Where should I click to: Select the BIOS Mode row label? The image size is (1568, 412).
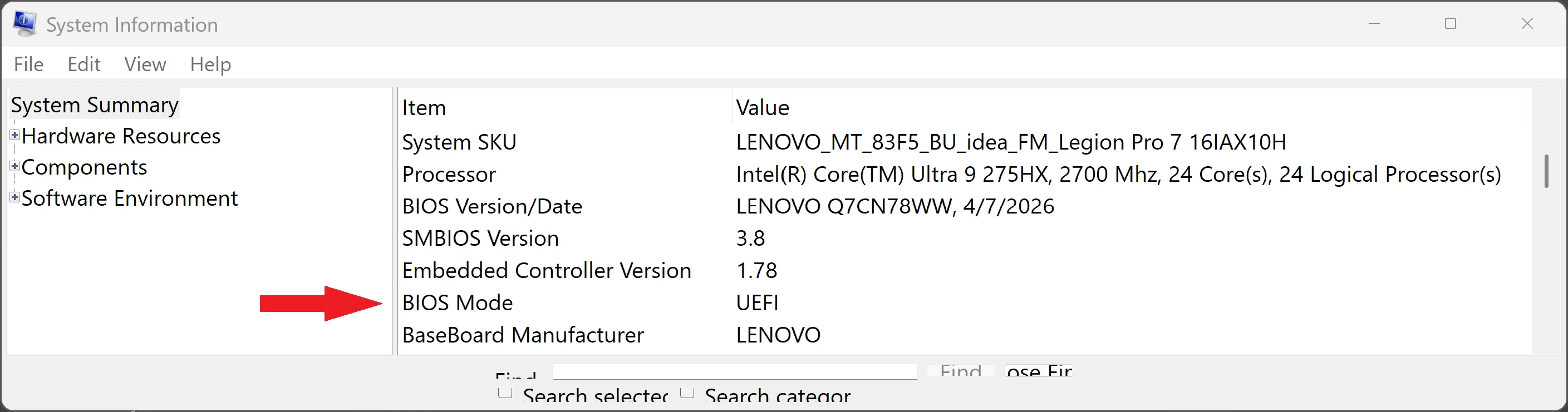[x=458, y=302]
